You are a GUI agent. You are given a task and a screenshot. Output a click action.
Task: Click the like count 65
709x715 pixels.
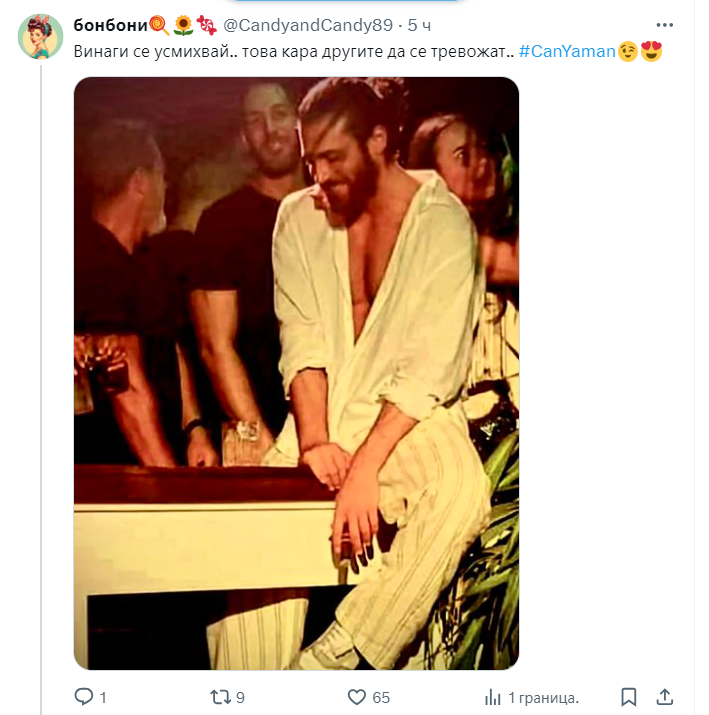click(380, 697)
